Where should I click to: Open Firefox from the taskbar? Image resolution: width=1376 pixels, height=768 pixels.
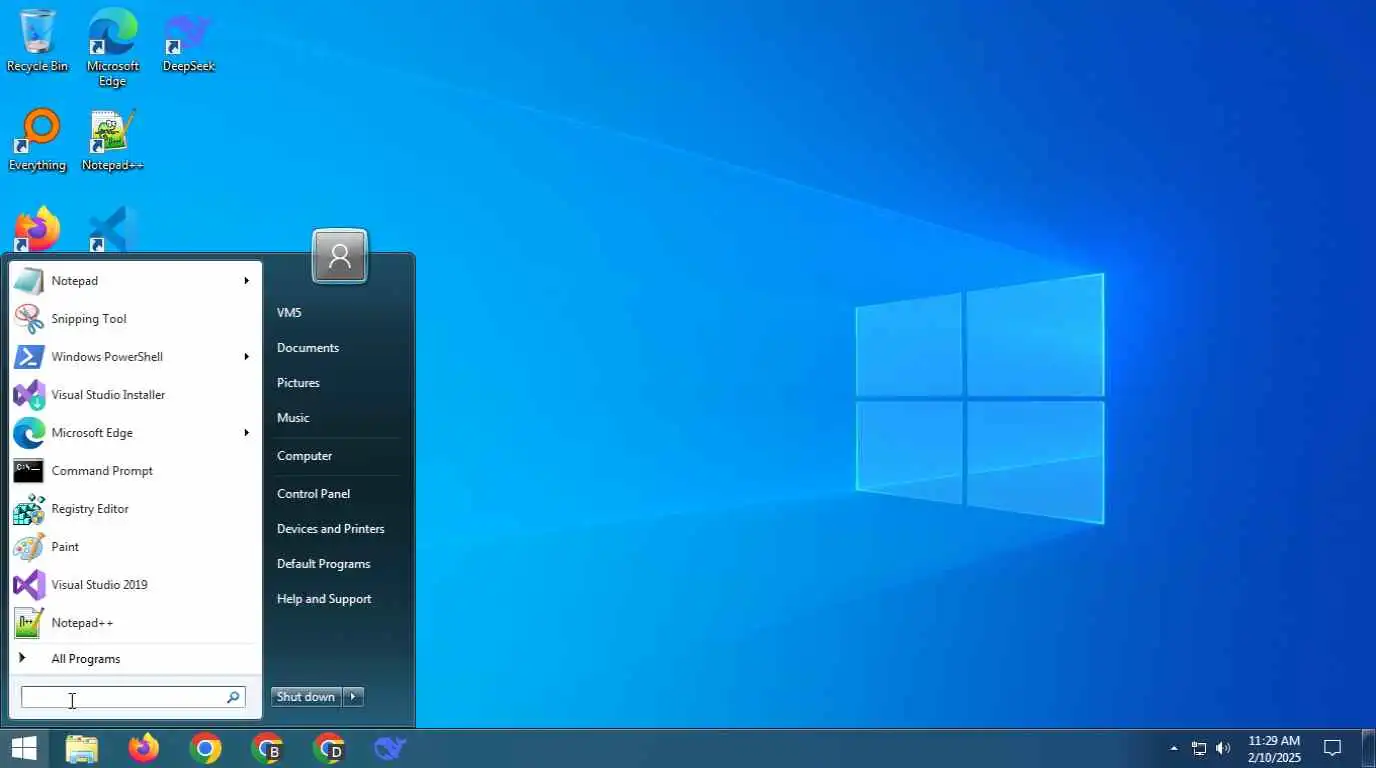coord(144,748)
